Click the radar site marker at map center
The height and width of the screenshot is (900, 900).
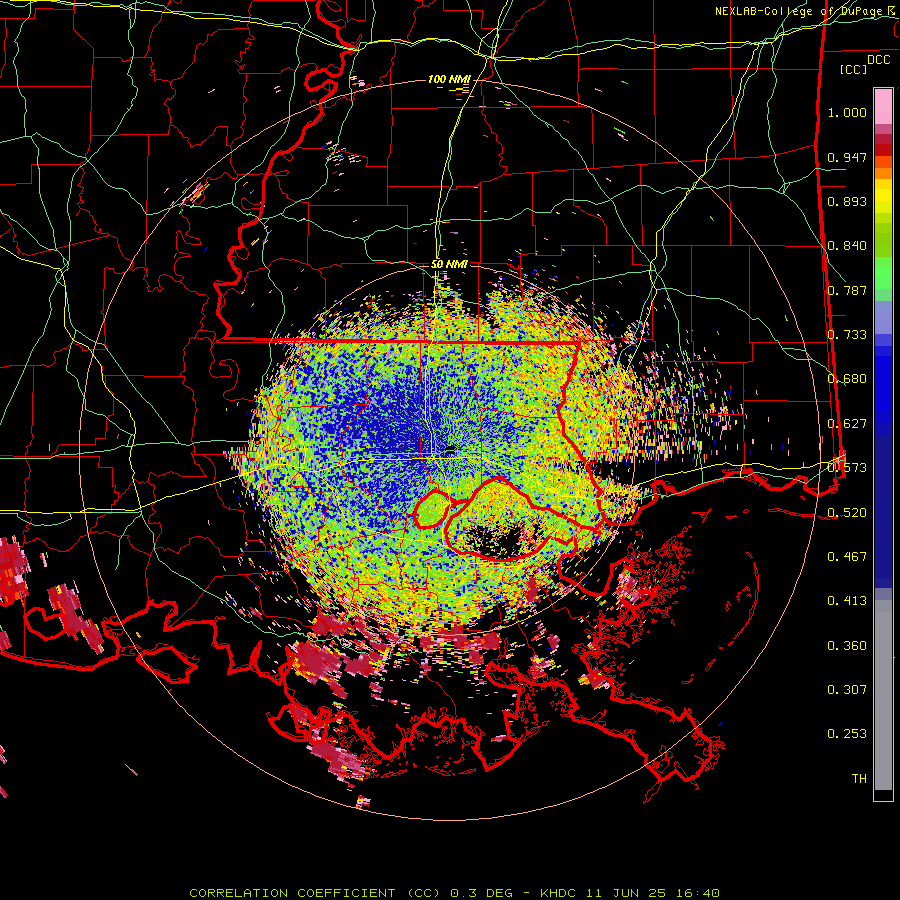click(451, 450)
